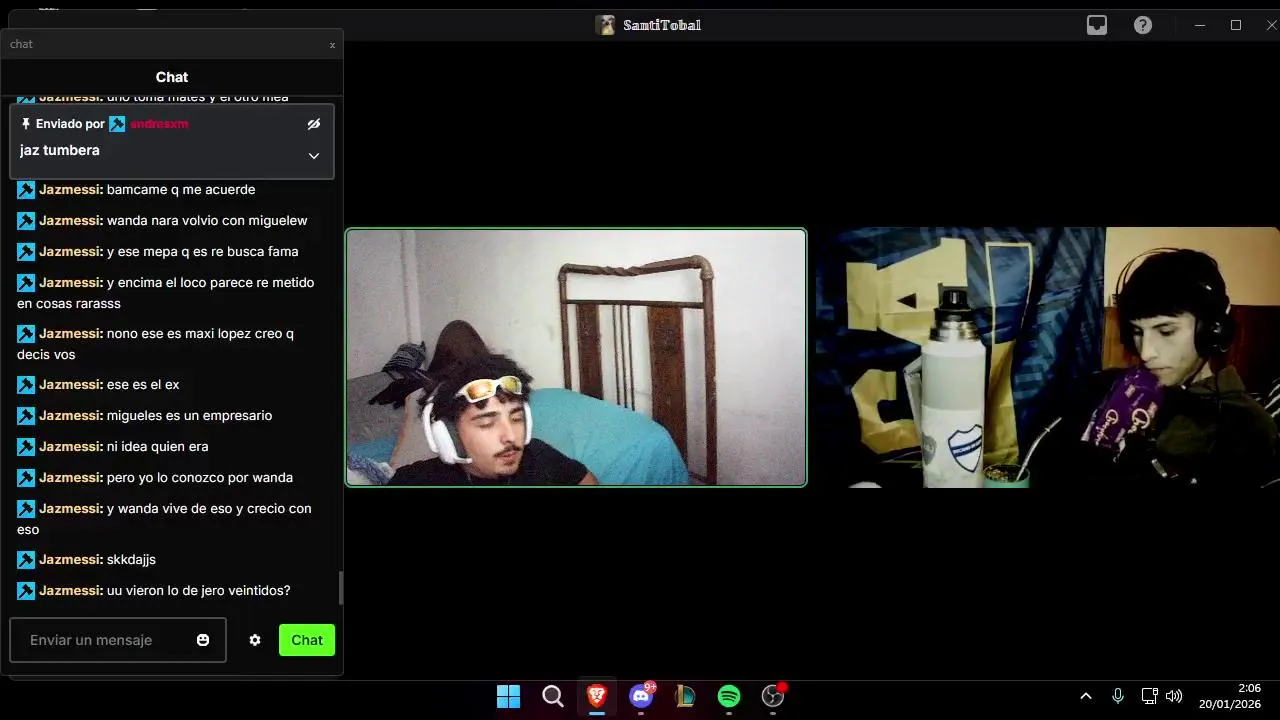Image resolution: width=1280 pixels, height=720 pixels.
Task: Click the andresxm username in pinned message
Action: (159, 124)
